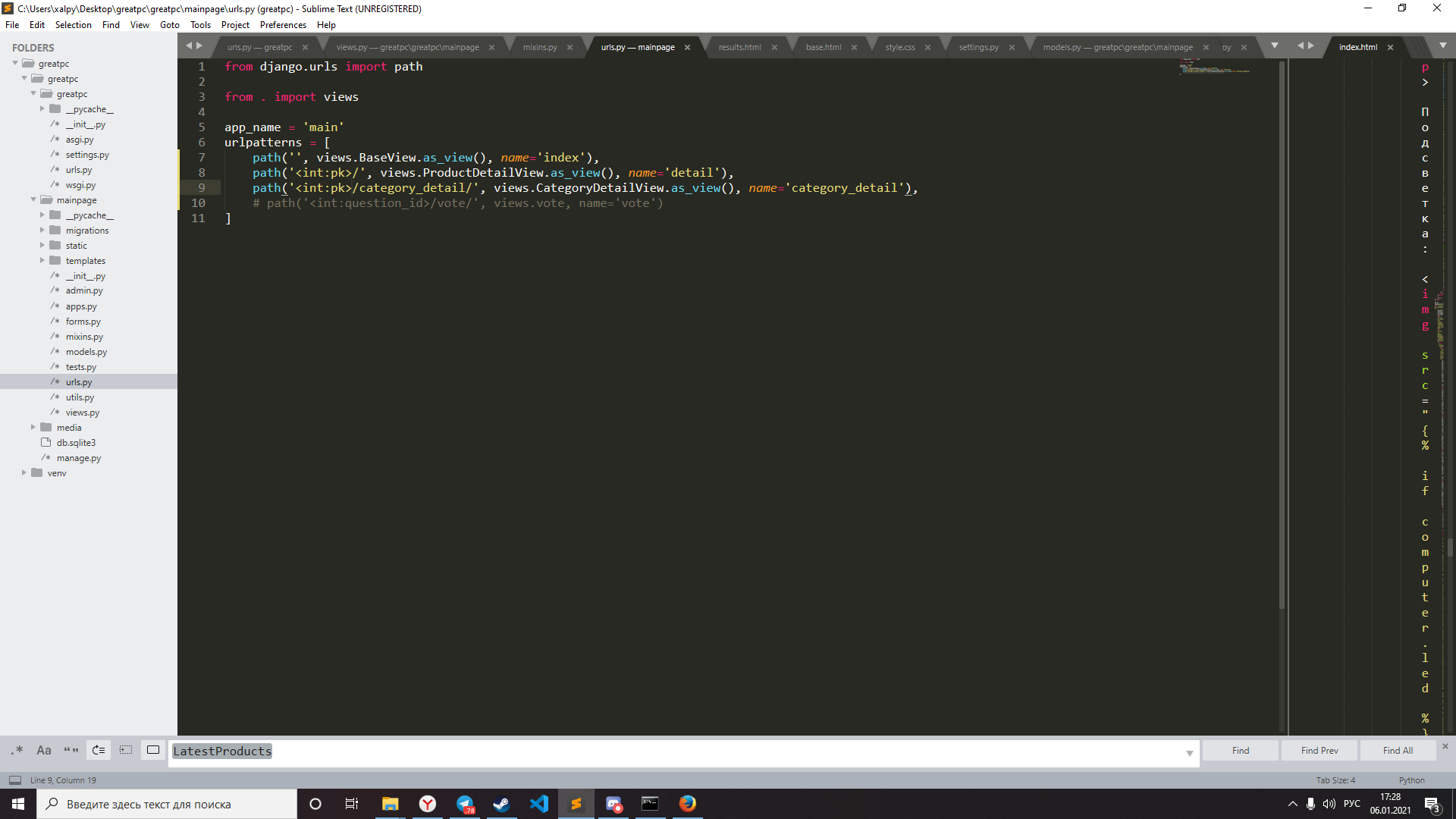1456x819 pixels.
Task: Toggle highlight matches button
Action: pos(153,751)
